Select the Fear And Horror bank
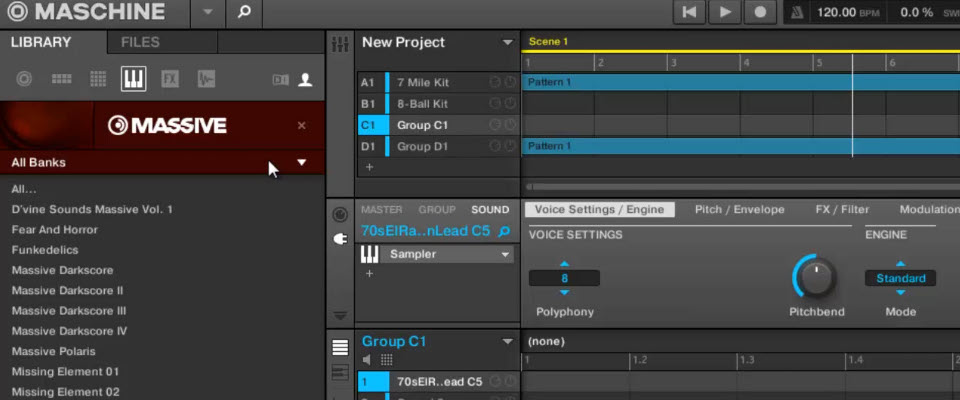The width and height of the screenshot is (960, 400). coord(54,230)
